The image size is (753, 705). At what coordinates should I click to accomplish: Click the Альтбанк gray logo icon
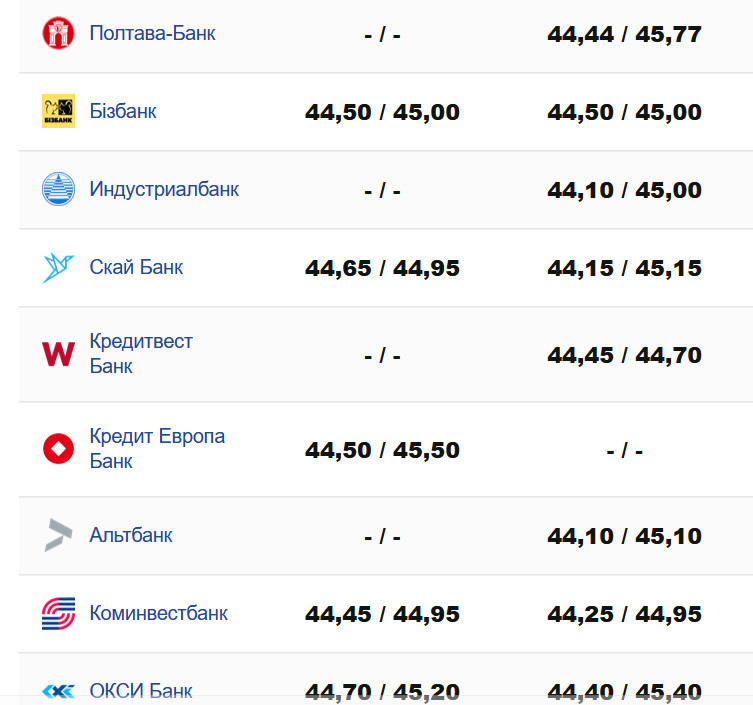point(58,535)
